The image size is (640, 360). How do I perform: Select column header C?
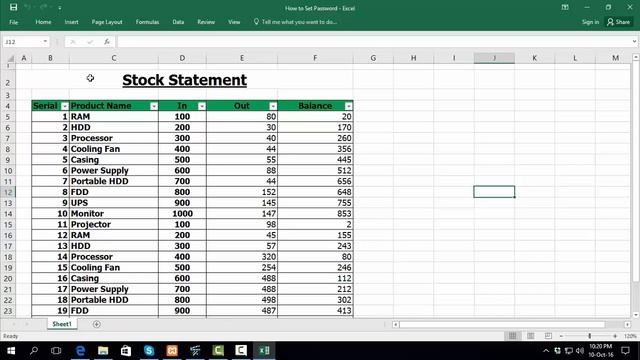coord(114,58)
